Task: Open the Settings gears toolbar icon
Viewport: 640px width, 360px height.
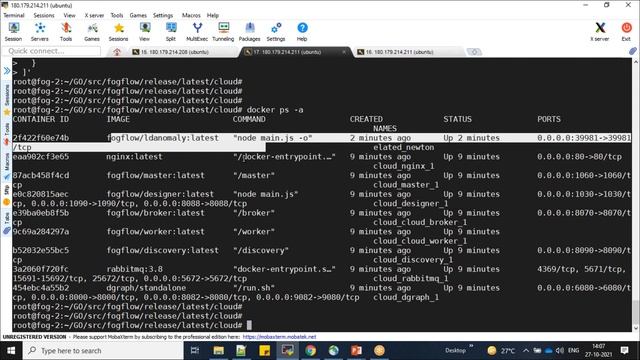Action: coord(276,32)
